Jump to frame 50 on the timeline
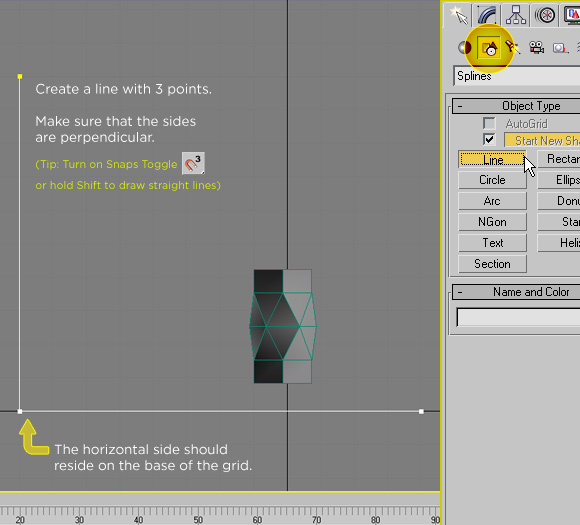The height and width of the screenshot is (525, 580). 198,520
